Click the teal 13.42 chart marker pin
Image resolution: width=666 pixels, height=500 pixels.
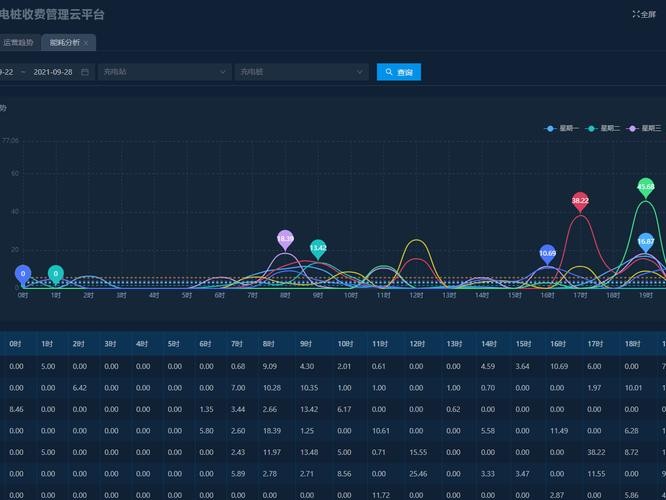(318, 249)
